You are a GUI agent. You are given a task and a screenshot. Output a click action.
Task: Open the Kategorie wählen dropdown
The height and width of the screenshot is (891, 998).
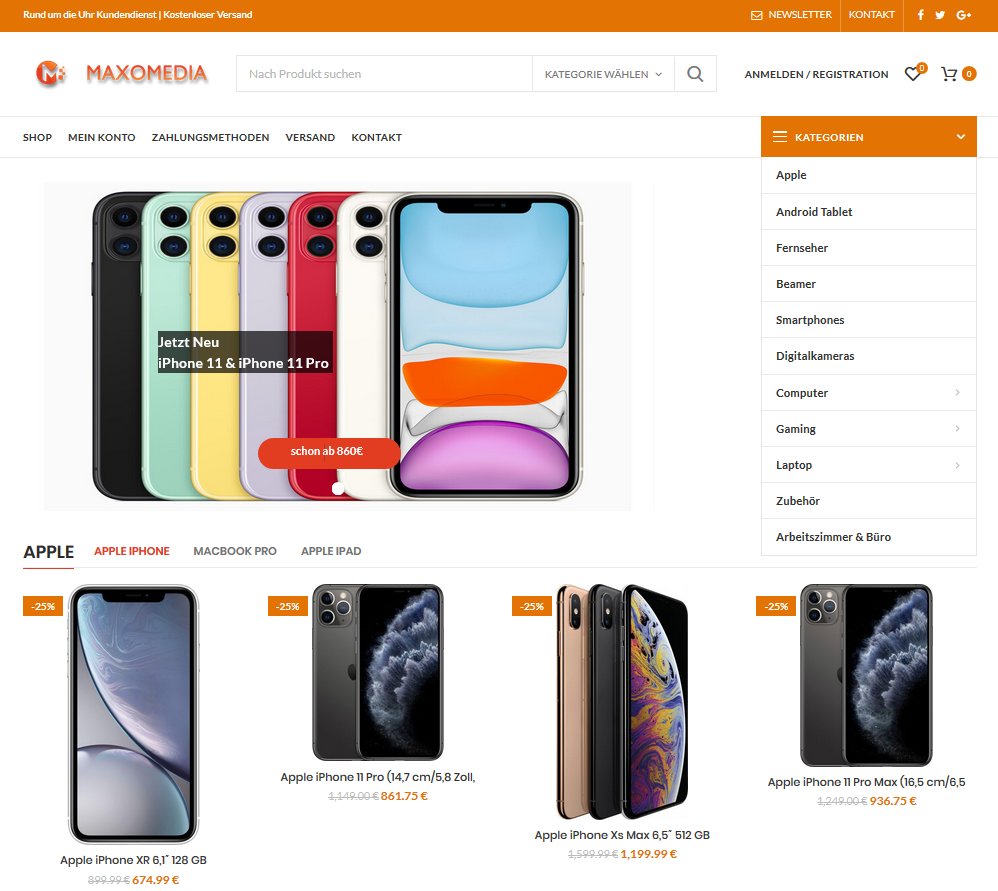coord(603,74)
